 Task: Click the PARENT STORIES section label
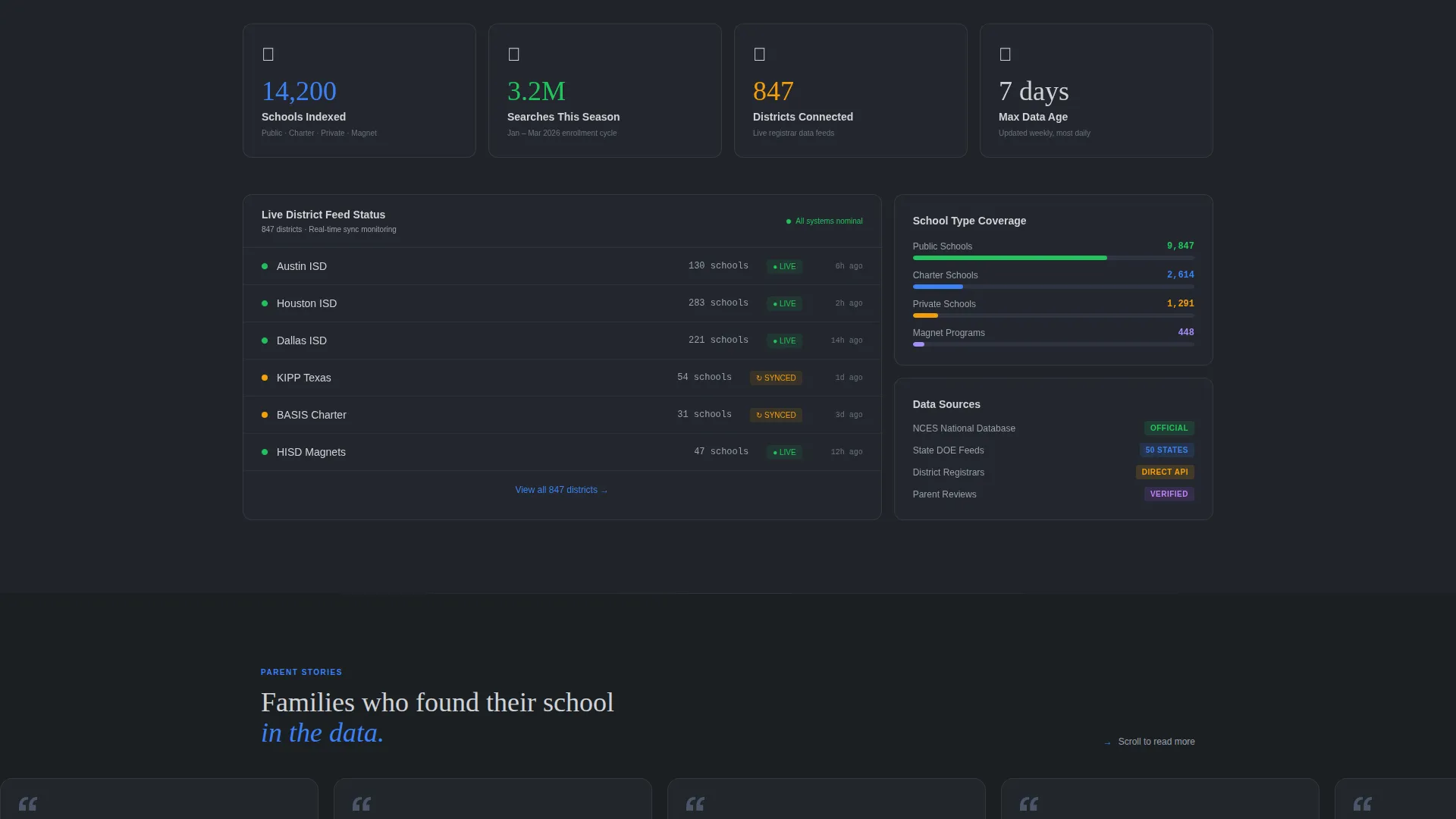301,673
